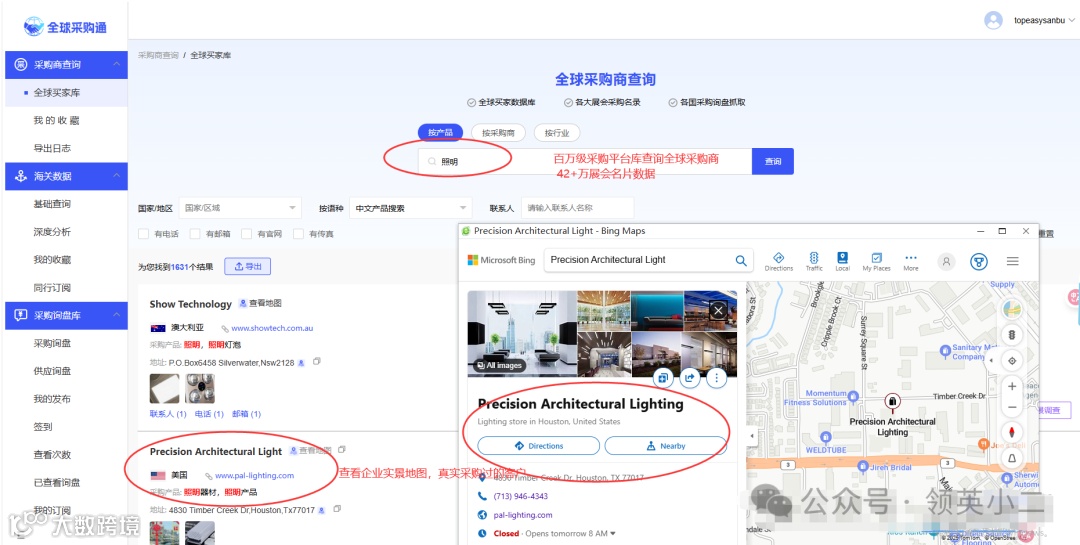Share Precision Architectural Lighting place card
1080x545 pixels.
tap(689, 378)
